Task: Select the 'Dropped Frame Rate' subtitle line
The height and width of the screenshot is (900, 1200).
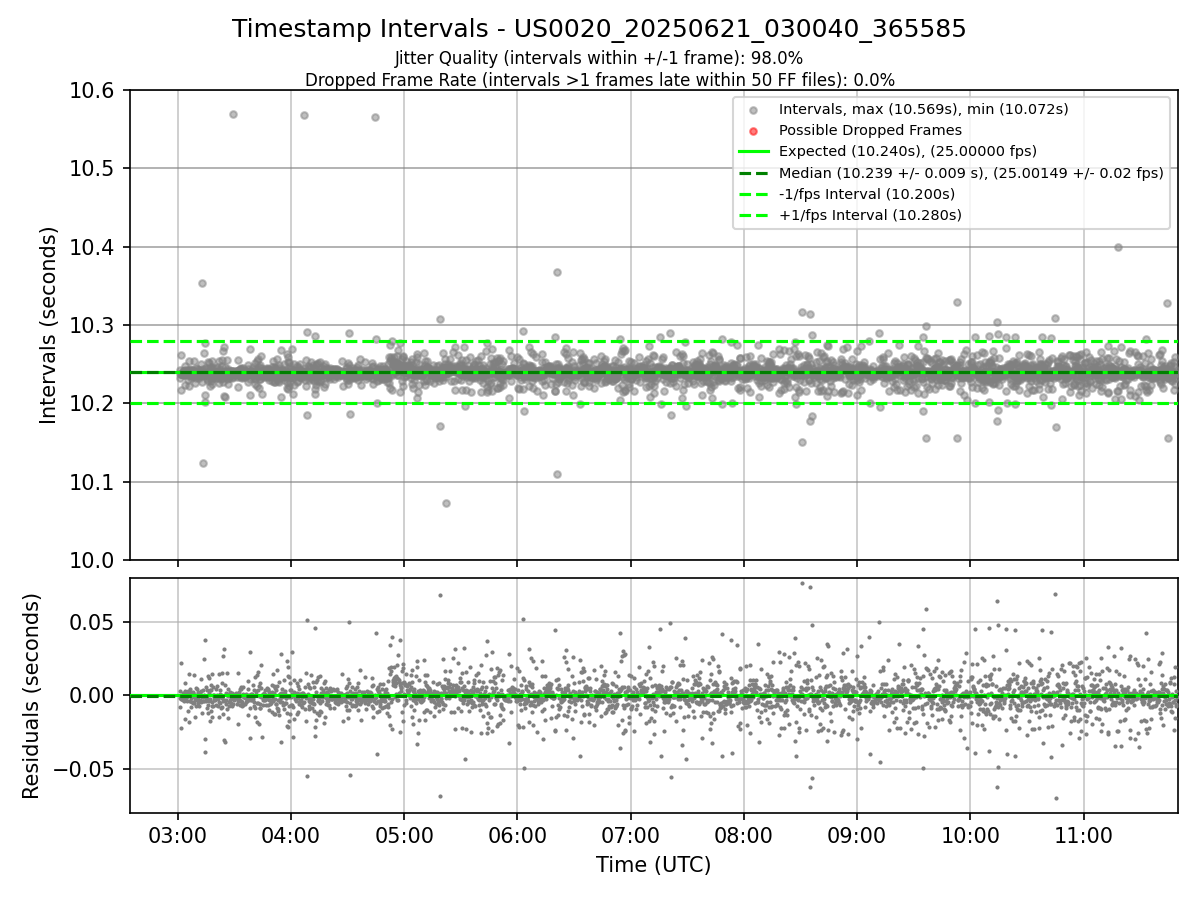Action: (x=599, y=80)
